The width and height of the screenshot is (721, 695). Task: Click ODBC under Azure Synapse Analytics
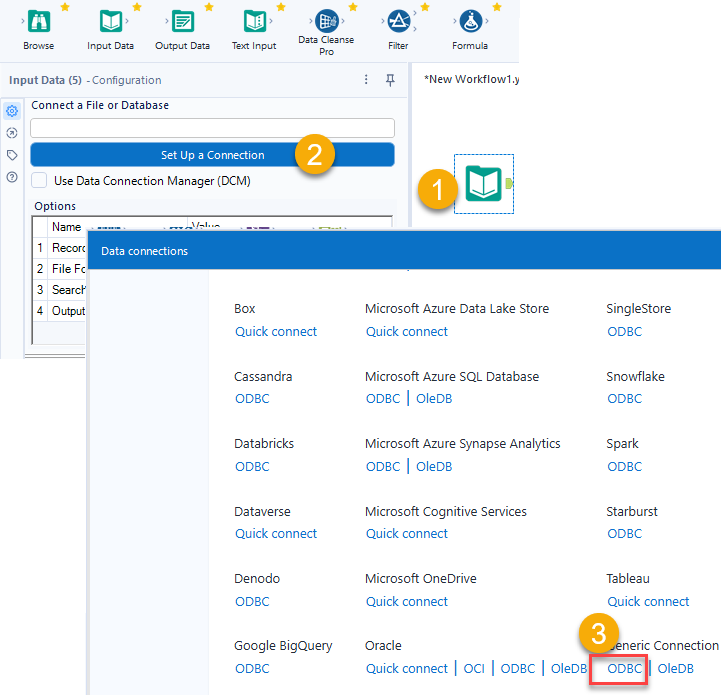(383, 466)
